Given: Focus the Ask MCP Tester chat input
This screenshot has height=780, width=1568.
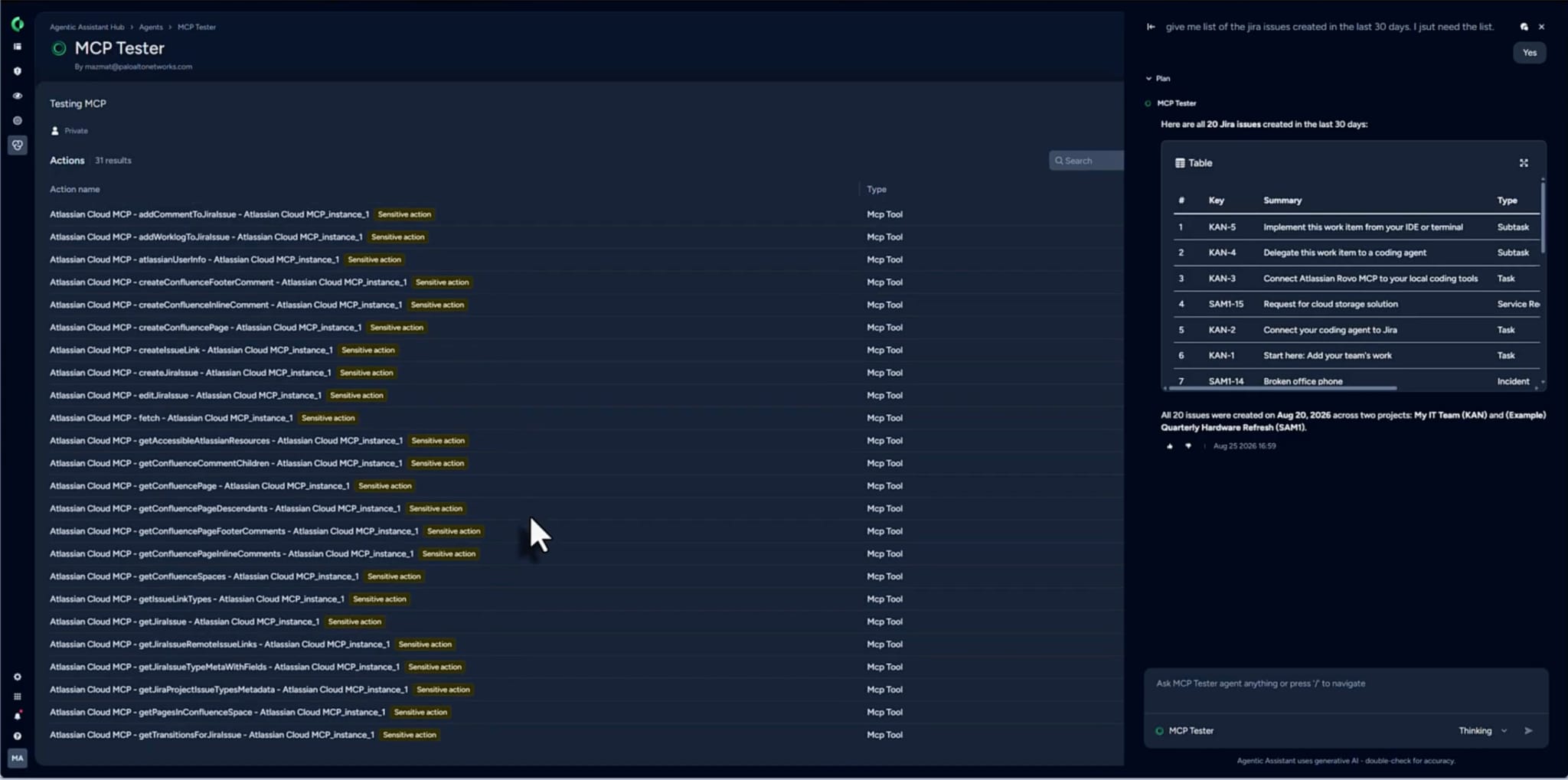Looking at the screenshot, I should 1346,684.
